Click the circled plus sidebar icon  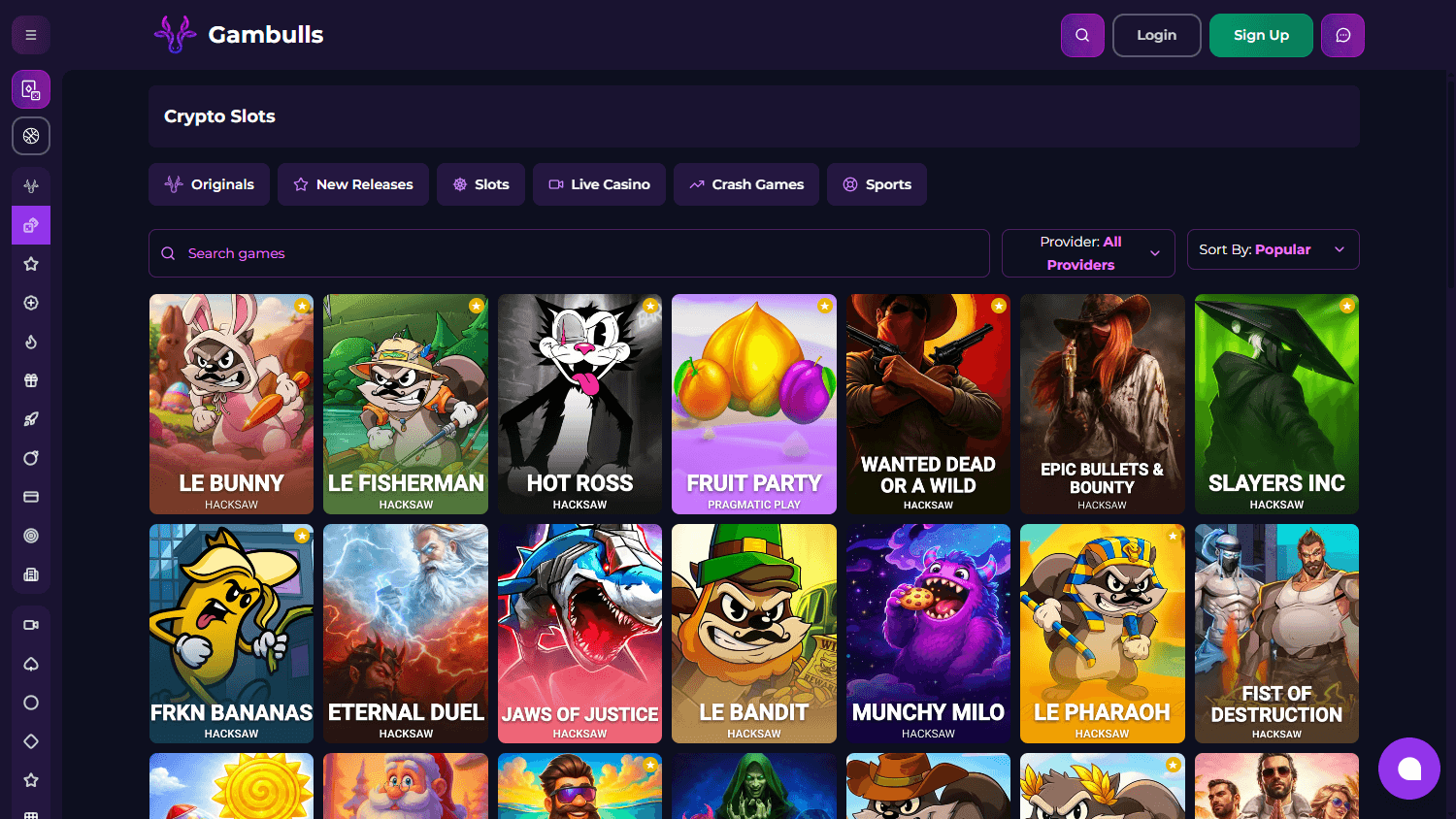click(x=31, y=303)
